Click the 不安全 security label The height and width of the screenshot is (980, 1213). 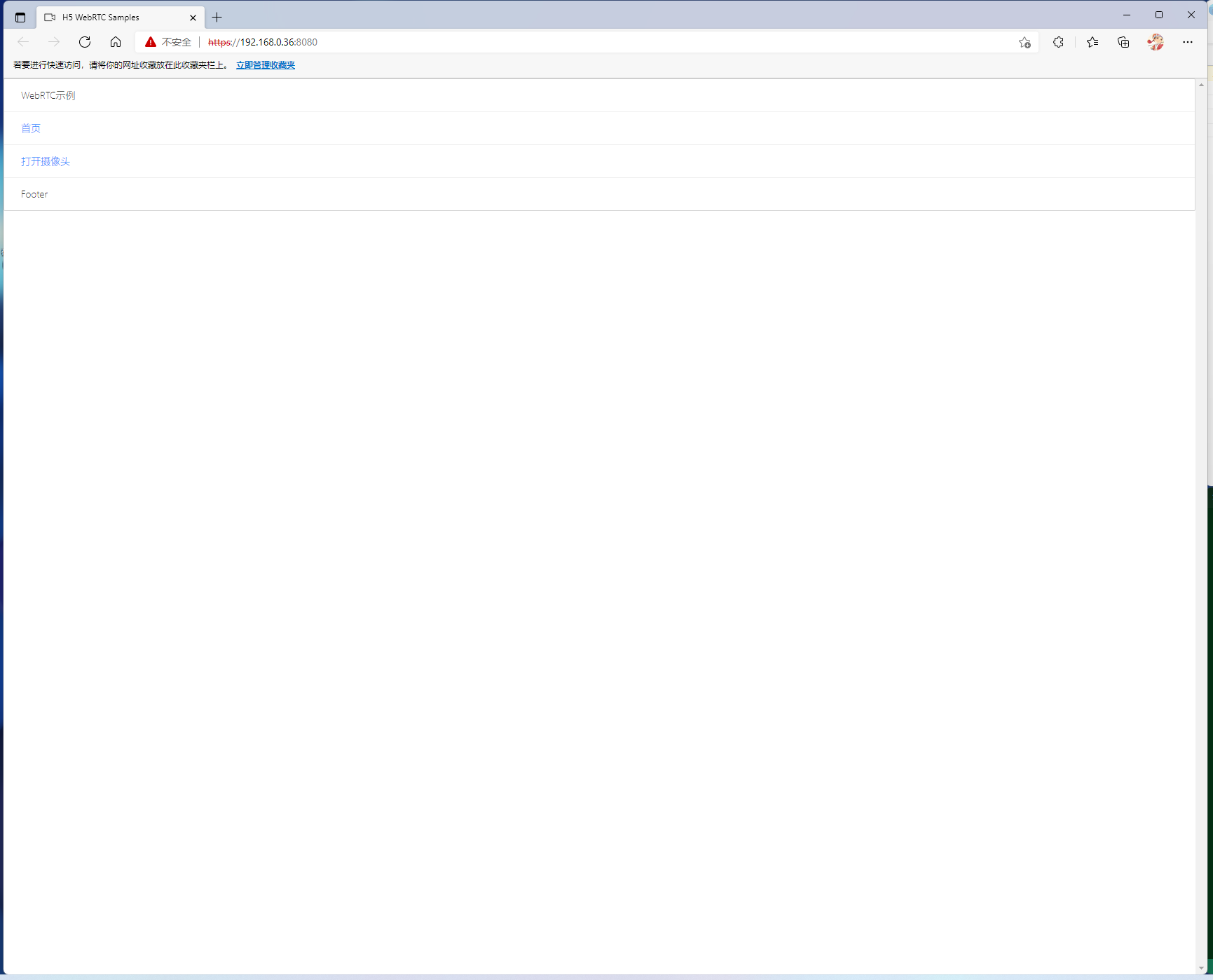pos(177,42)
